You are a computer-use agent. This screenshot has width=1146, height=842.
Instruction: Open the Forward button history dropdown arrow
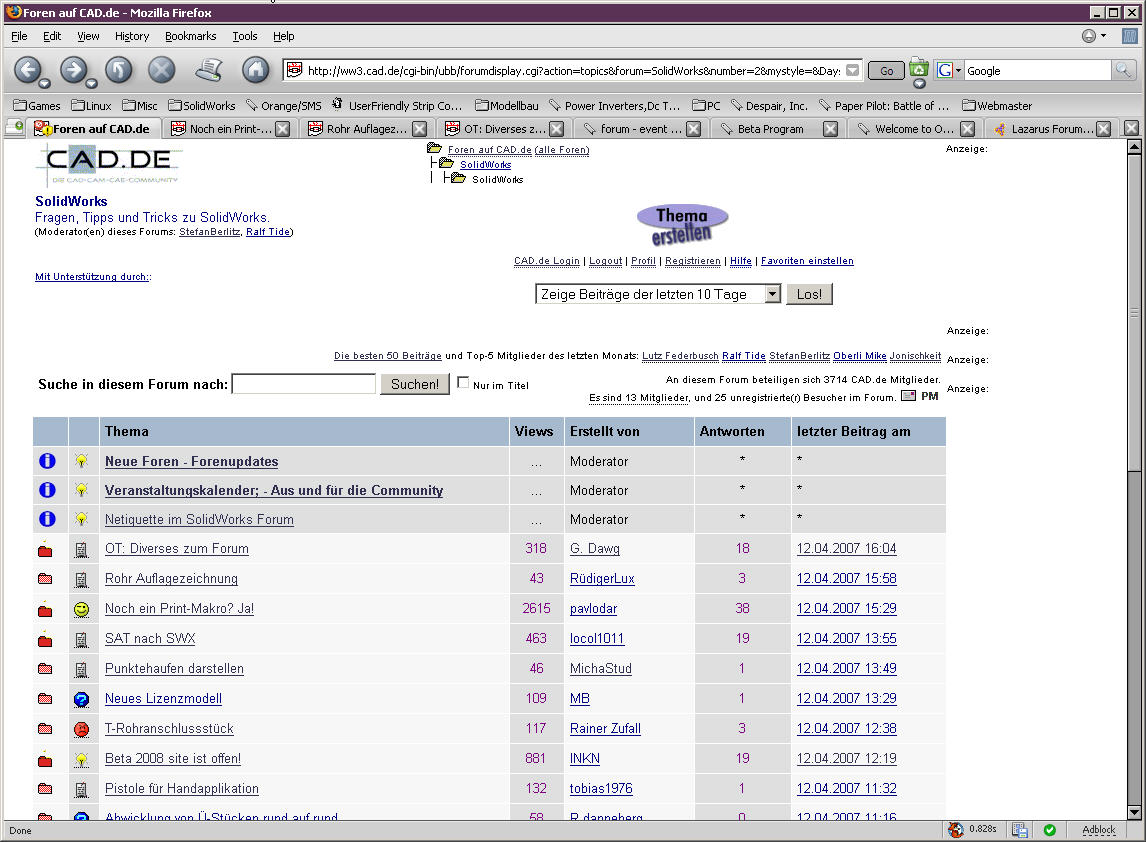[x=90, y=84]
